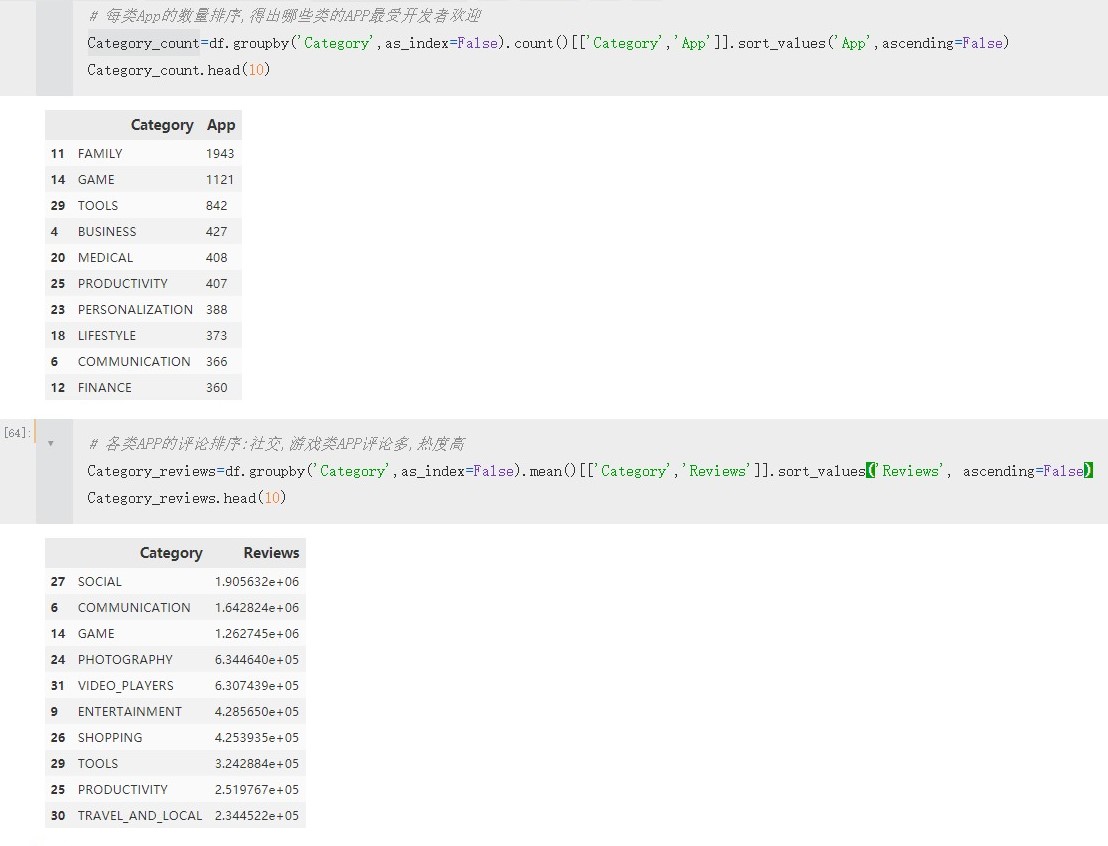Select the TOOLS row in count table
This screenshot has height=846, width=1108.
tap(98, 206)
